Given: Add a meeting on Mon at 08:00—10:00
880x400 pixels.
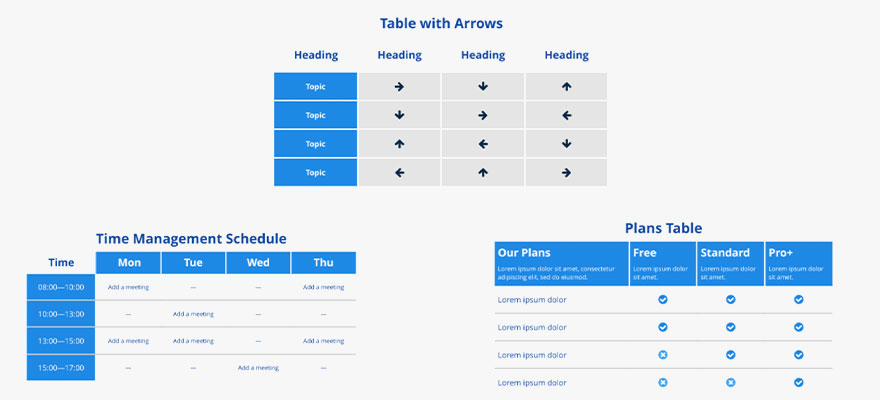Looking at the screenshot, I should tap(129, 287).
